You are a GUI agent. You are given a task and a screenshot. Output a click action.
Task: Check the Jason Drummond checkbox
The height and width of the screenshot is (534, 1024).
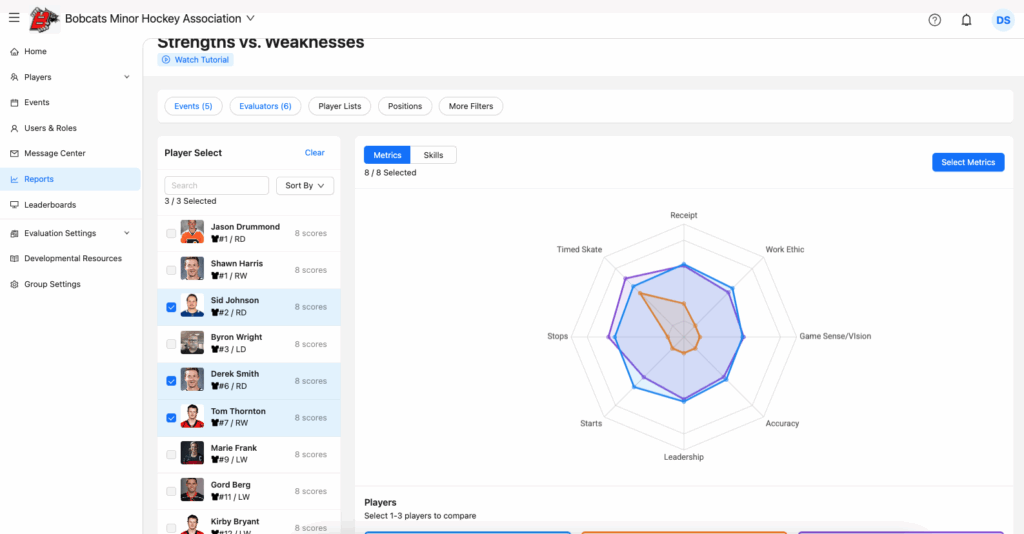pos(171,233)
